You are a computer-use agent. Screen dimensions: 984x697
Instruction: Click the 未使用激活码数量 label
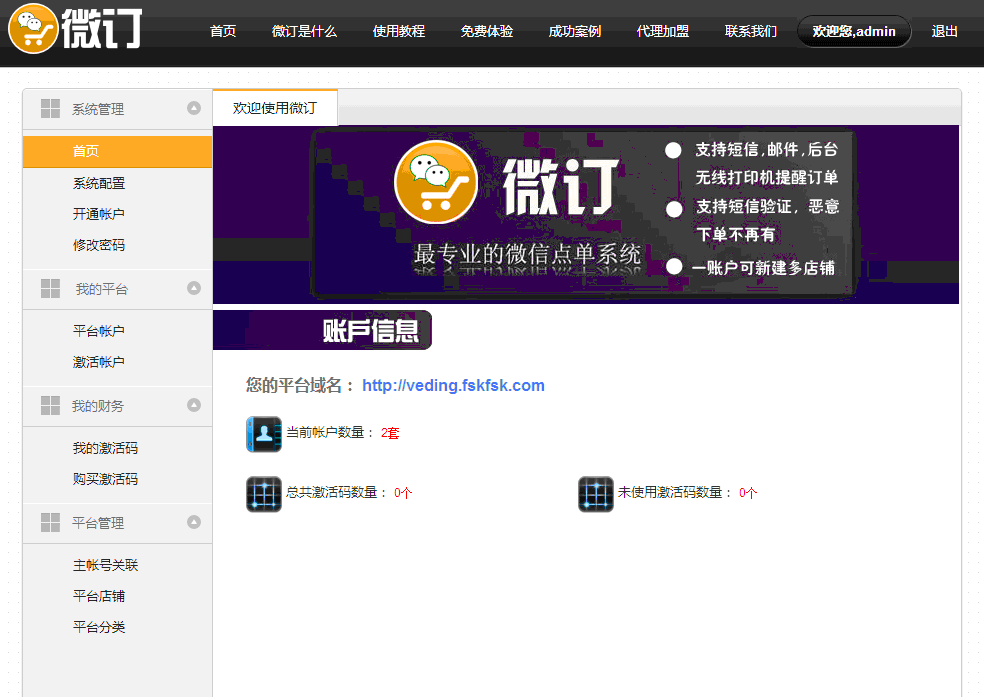point(673,492)
